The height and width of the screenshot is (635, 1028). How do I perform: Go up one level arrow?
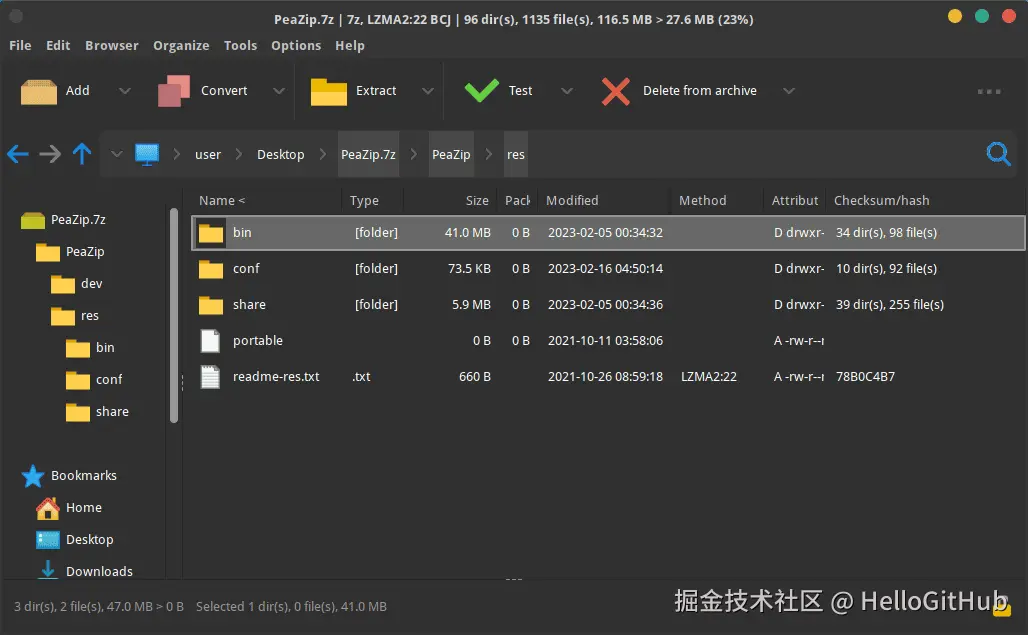click(x=82, y=153)
